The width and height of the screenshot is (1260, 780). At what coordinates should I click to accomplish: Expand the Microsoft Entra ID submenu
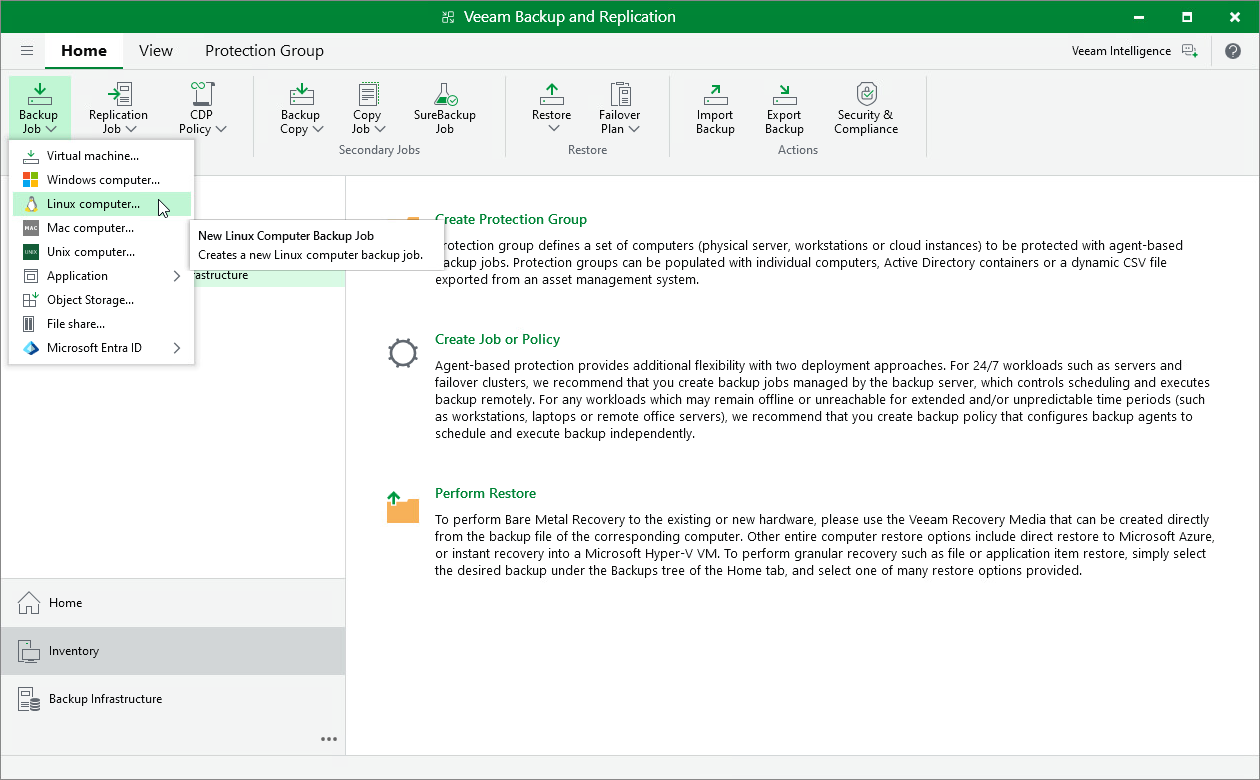tap(101, 348)
